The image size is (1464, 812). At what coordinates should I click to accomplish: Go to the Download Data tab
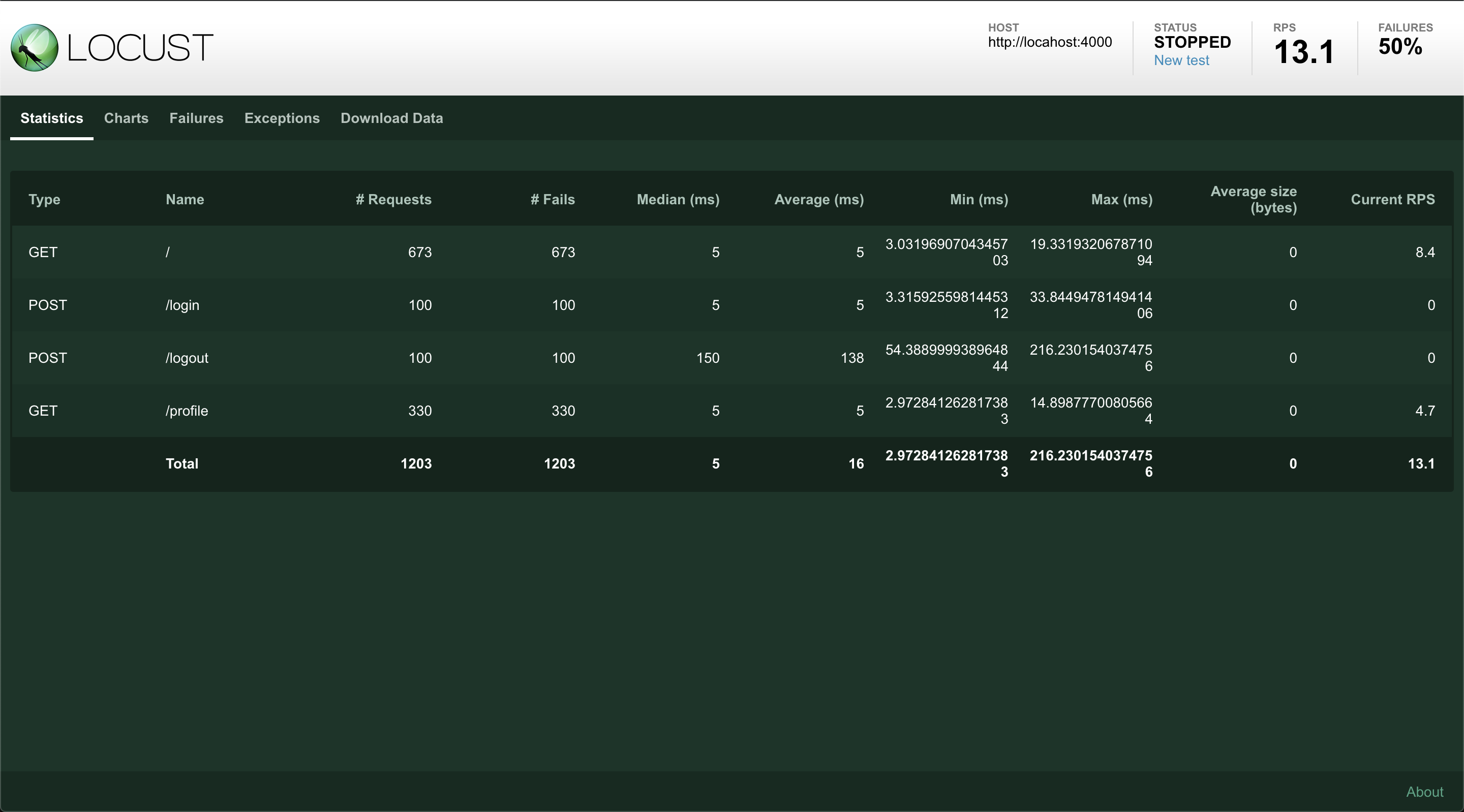pyautogui.click(x=391, y=118)
